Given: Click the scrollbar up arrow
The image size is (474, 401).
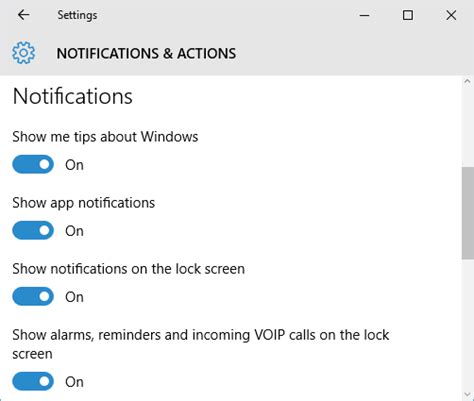Looking at the screenshot, I should point(467,81).
